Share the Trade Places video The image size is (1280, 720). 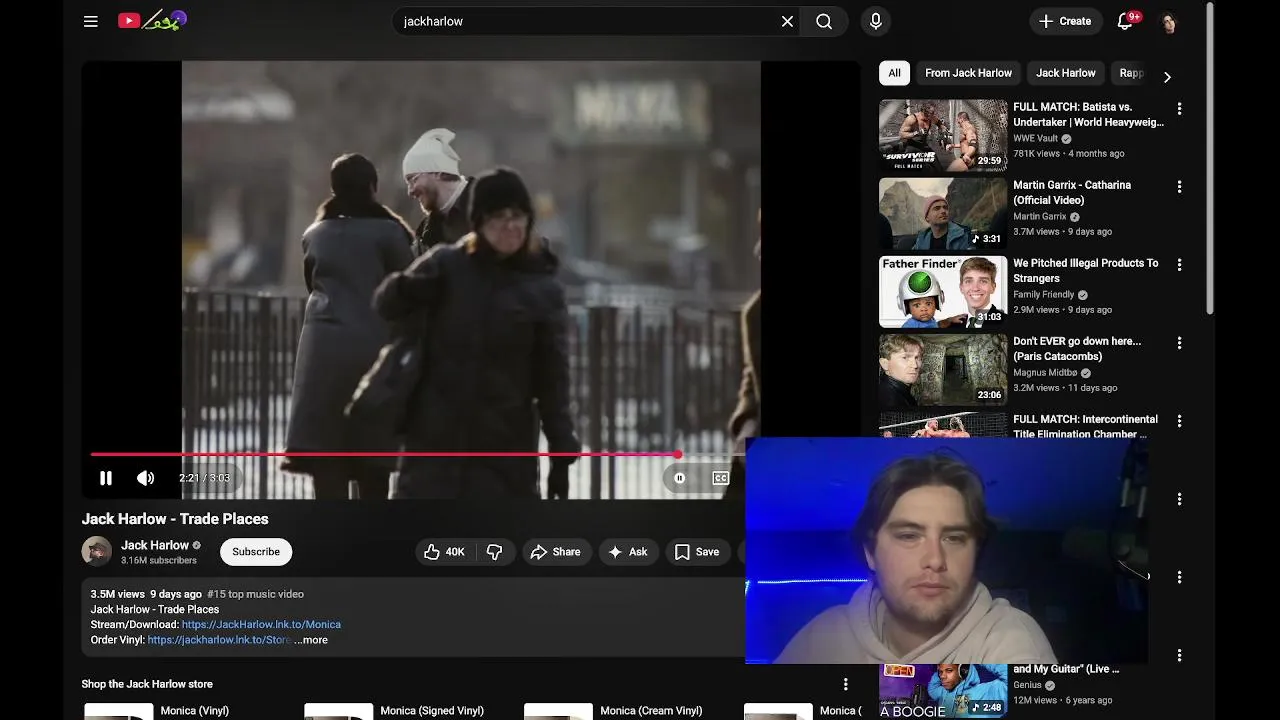(x=555, y=552)
